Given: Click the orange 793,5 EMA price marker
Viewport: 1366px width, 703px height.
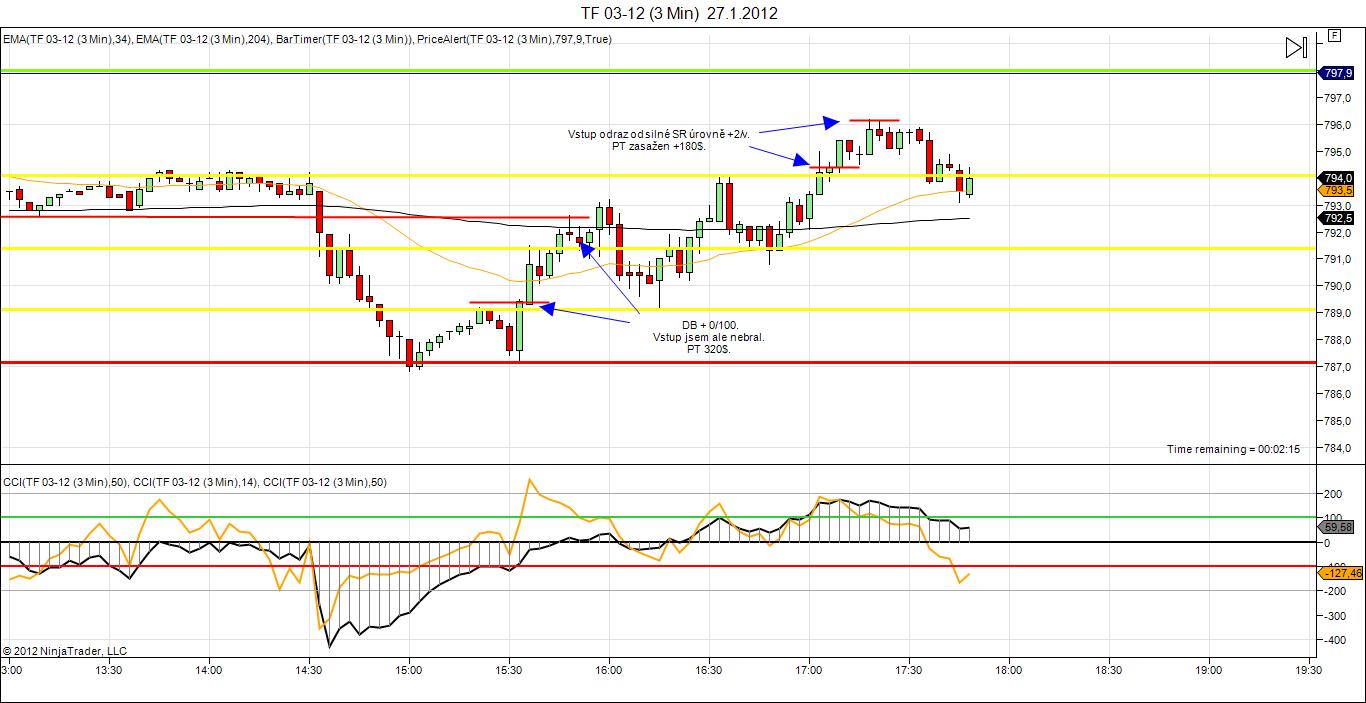Looking at the screenshot, I should pos(1337,190).
